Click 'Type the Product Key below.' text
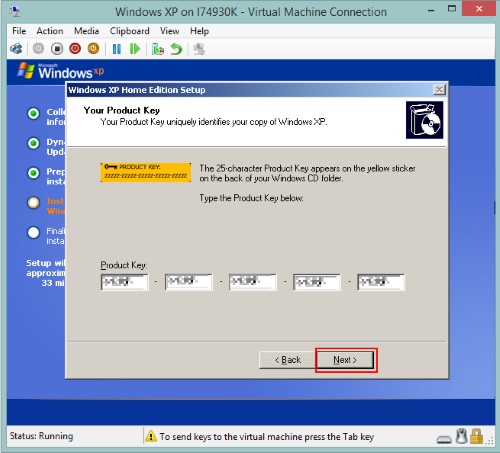The image size is (500, 453). (x=251, y=198)
